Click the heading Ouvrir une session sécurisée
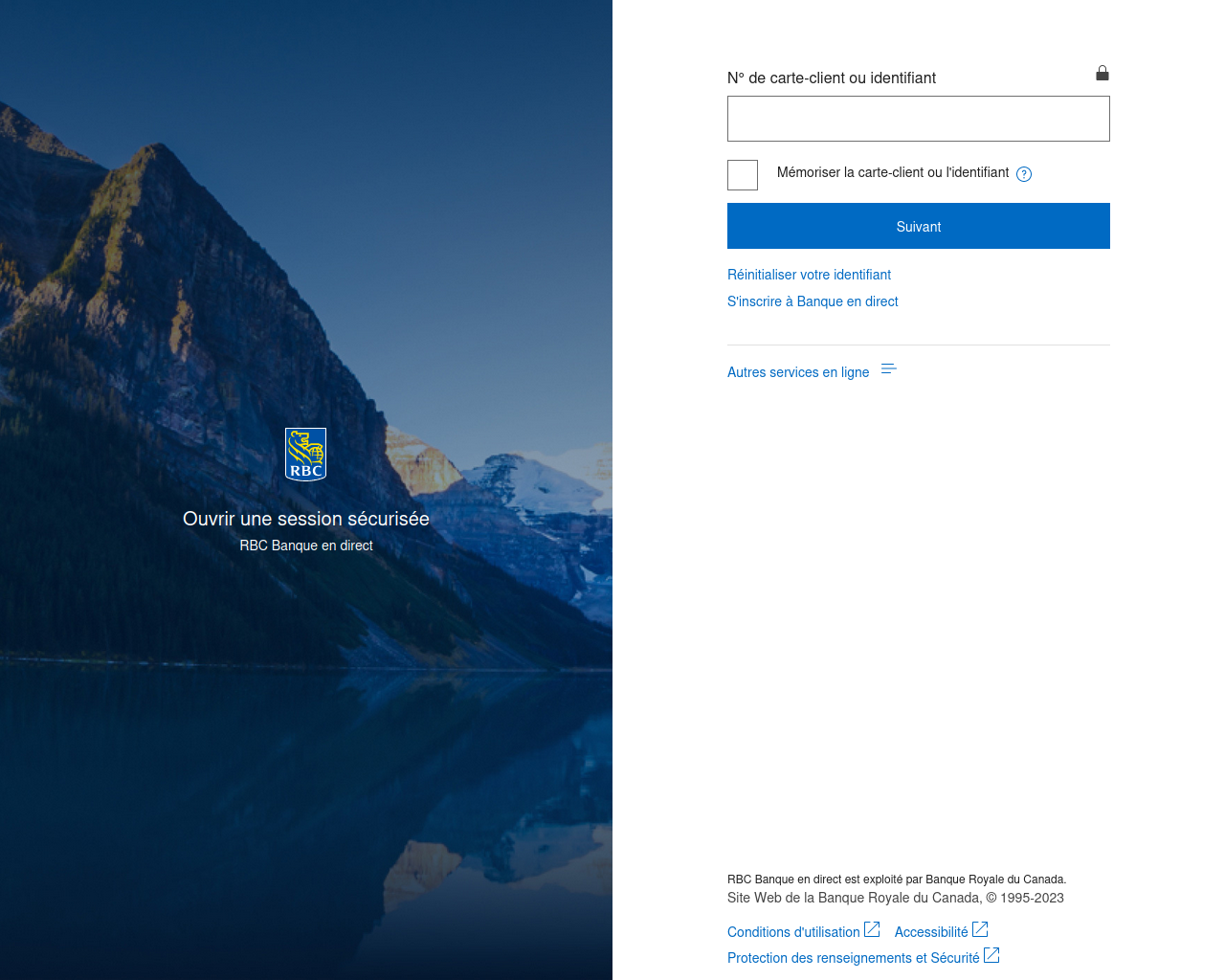This screenshot has height=980, width=1225. pos(306,519)
